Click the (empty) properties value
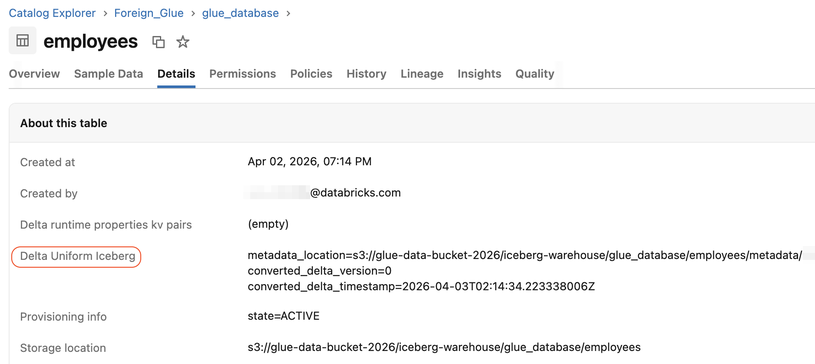The image size is (815, 364). pyautogui.click(x=268, y=225)
